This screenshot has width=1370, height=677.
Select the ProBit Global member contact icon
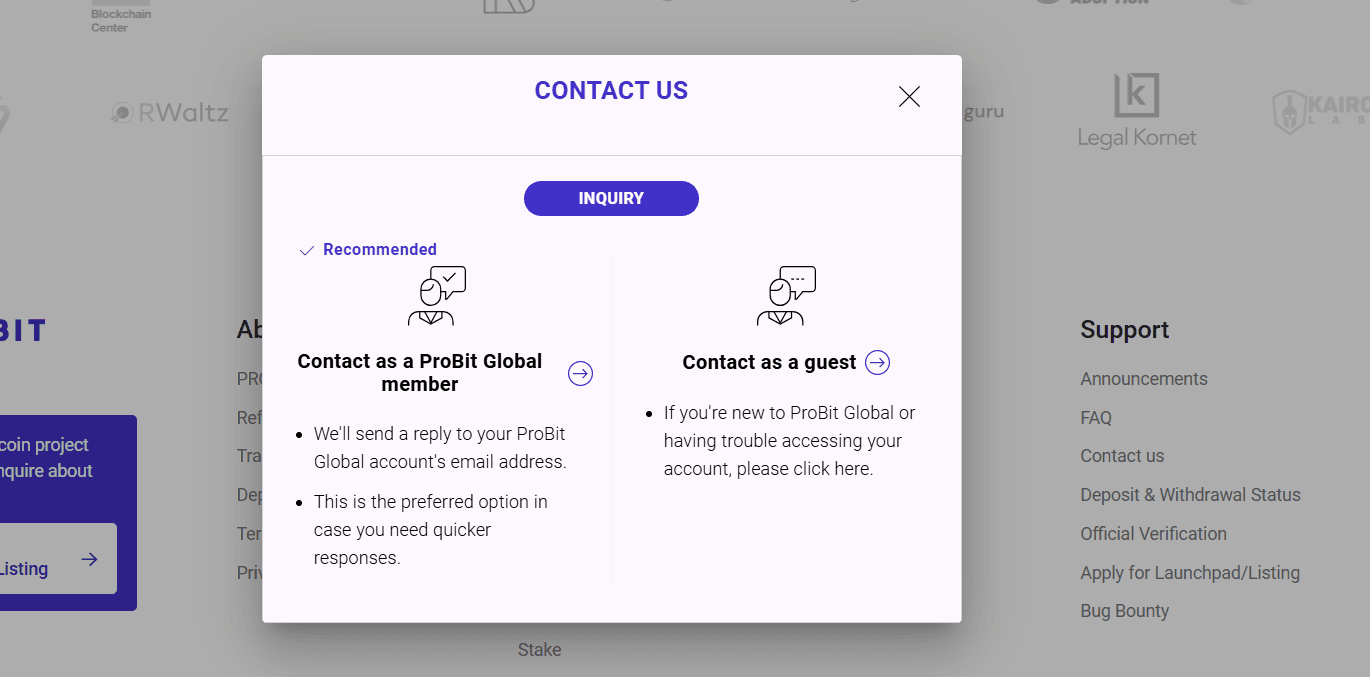(x=433, y=295)
